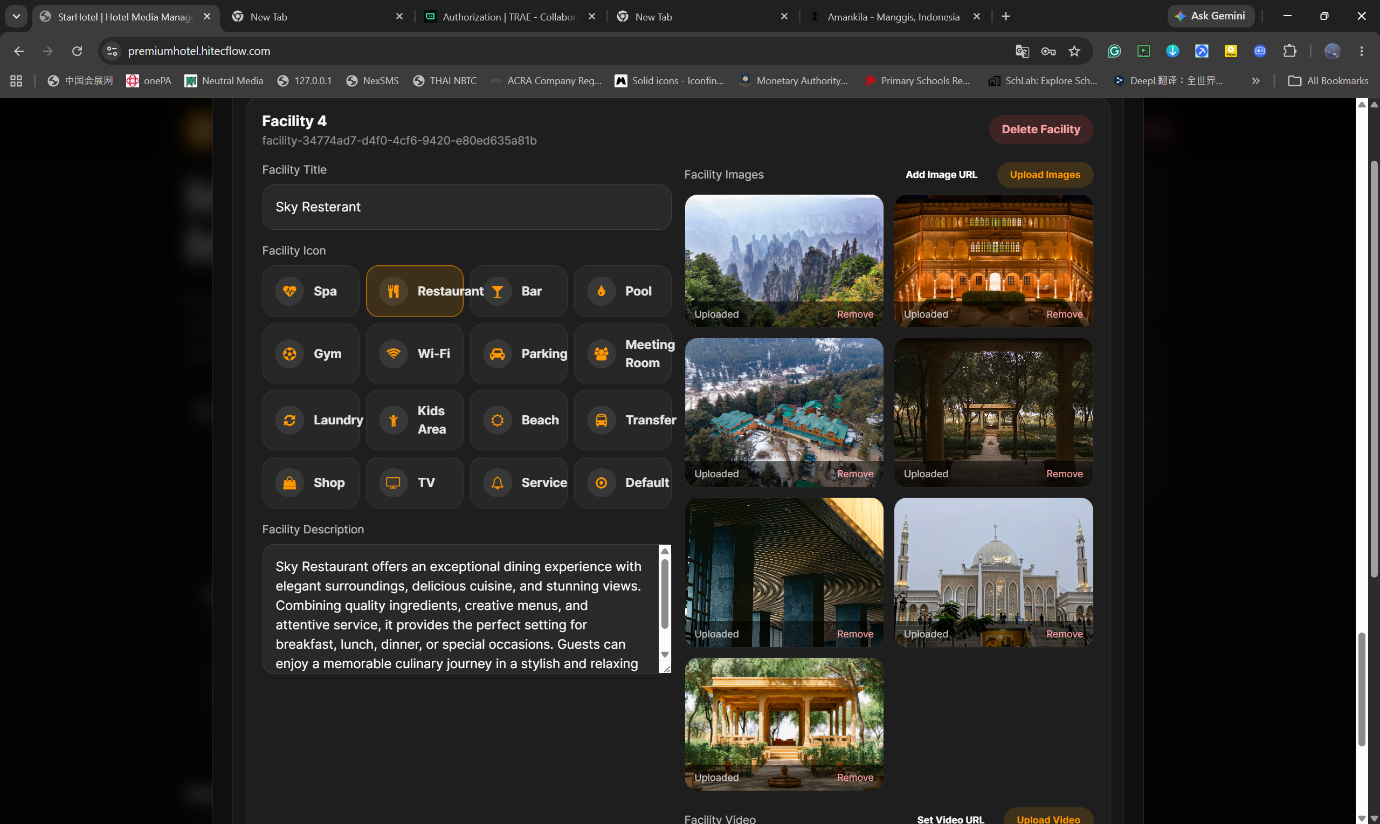Click Set Video URL
This screenshot has width=1380, height=824.
950,820
